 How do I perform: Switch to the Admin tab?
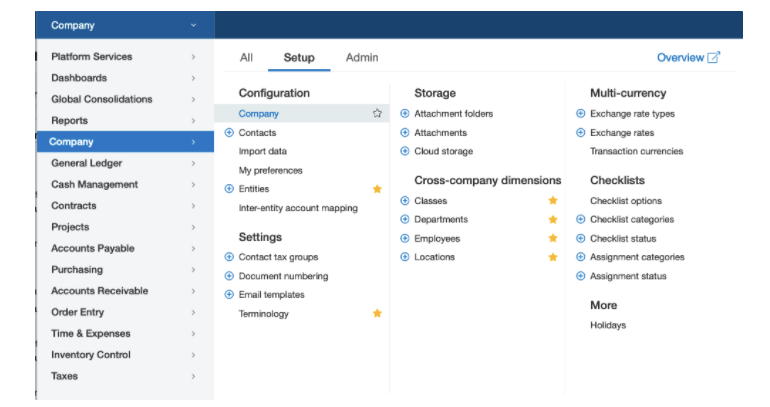click(362, 57)
